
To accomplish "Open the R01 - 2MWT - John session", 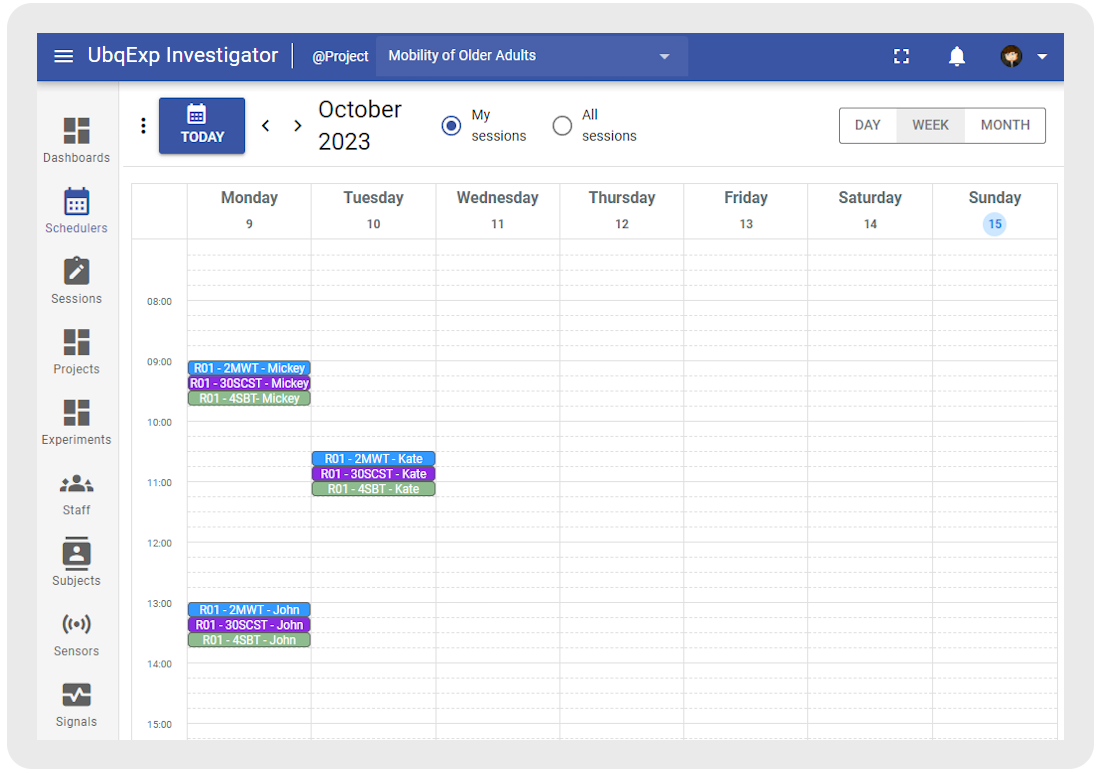I will [x=249, y=610].
